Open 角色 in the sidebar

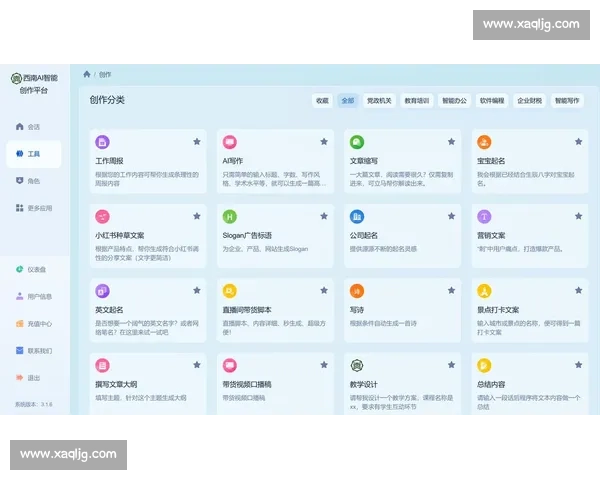click(x=34, y=181)
